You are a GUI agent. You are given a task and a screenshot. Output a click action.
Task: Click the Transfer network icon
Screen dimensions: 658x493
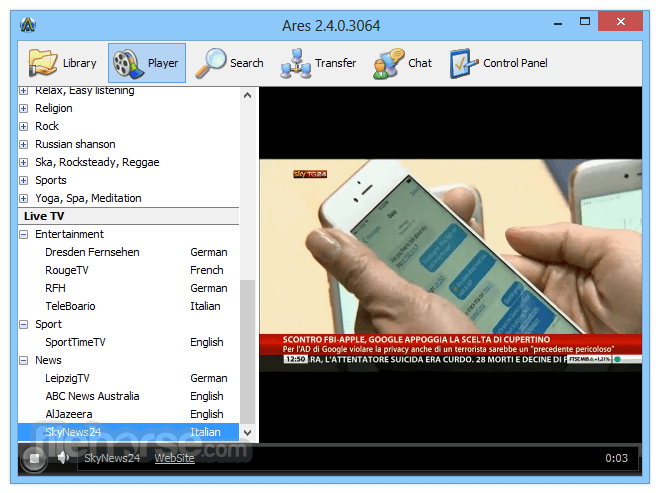(296, 63)
